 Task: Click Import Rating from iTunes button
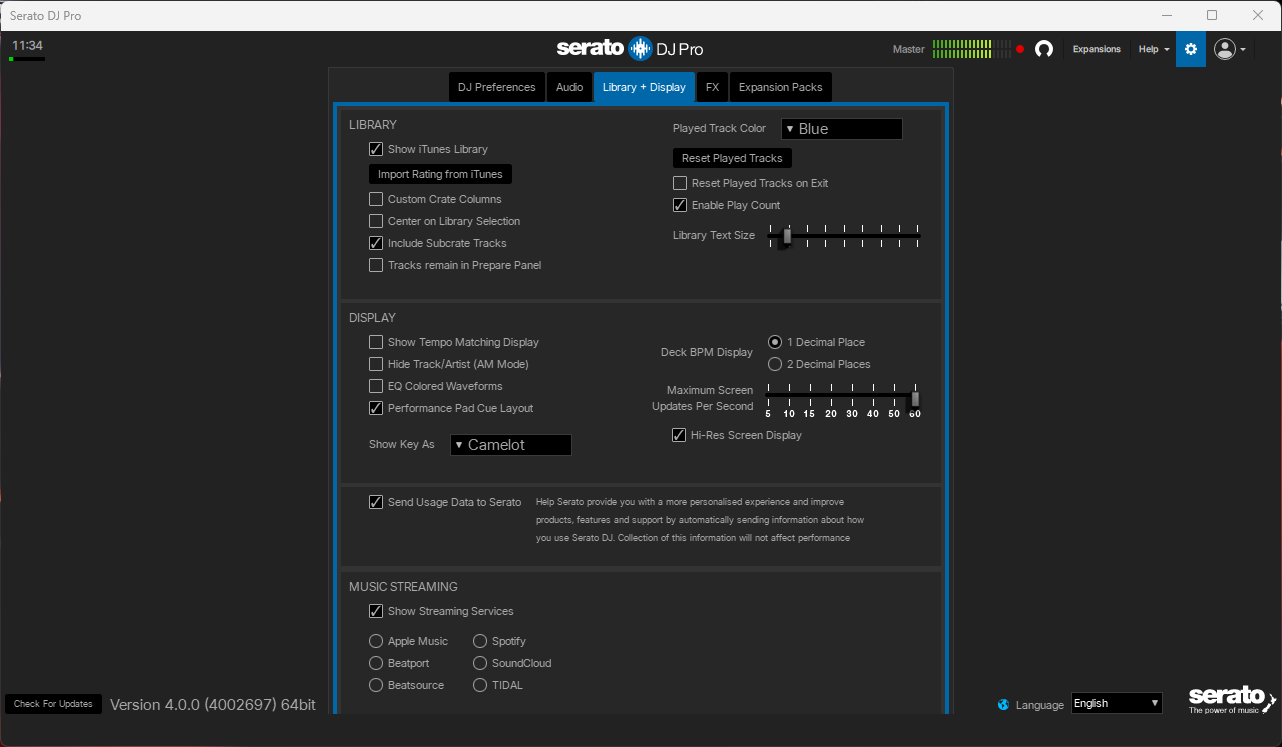tap(440, 174)
